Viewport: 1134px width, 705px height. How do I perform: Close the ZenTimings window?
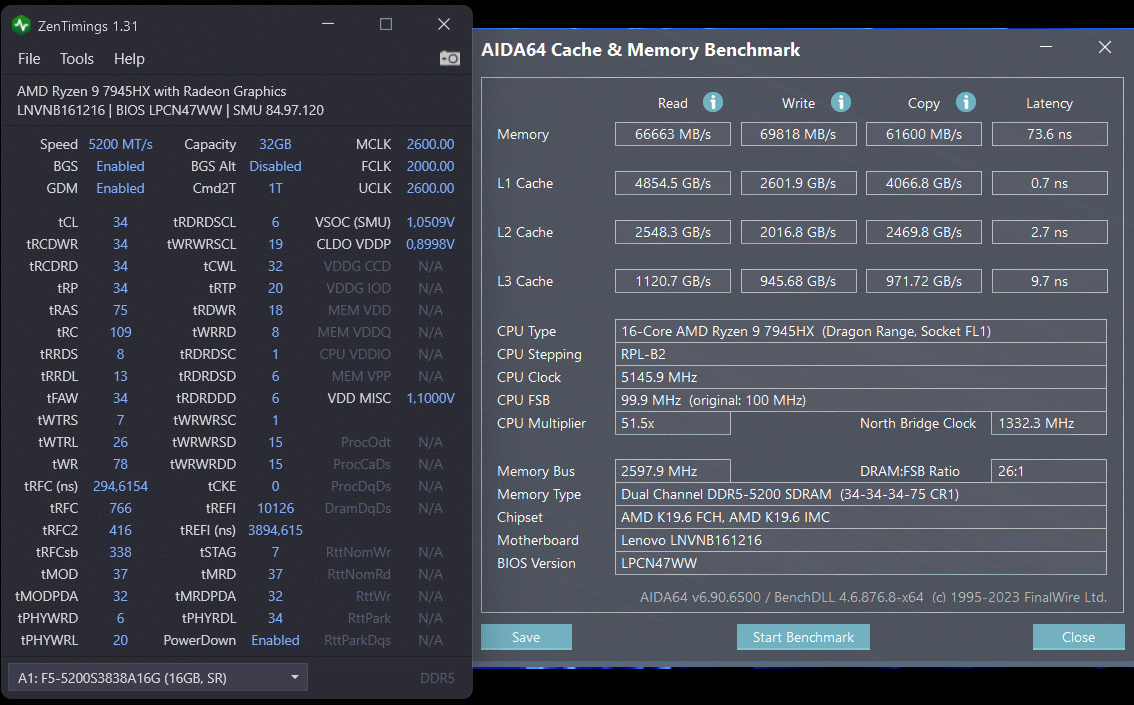click(444, 24)
